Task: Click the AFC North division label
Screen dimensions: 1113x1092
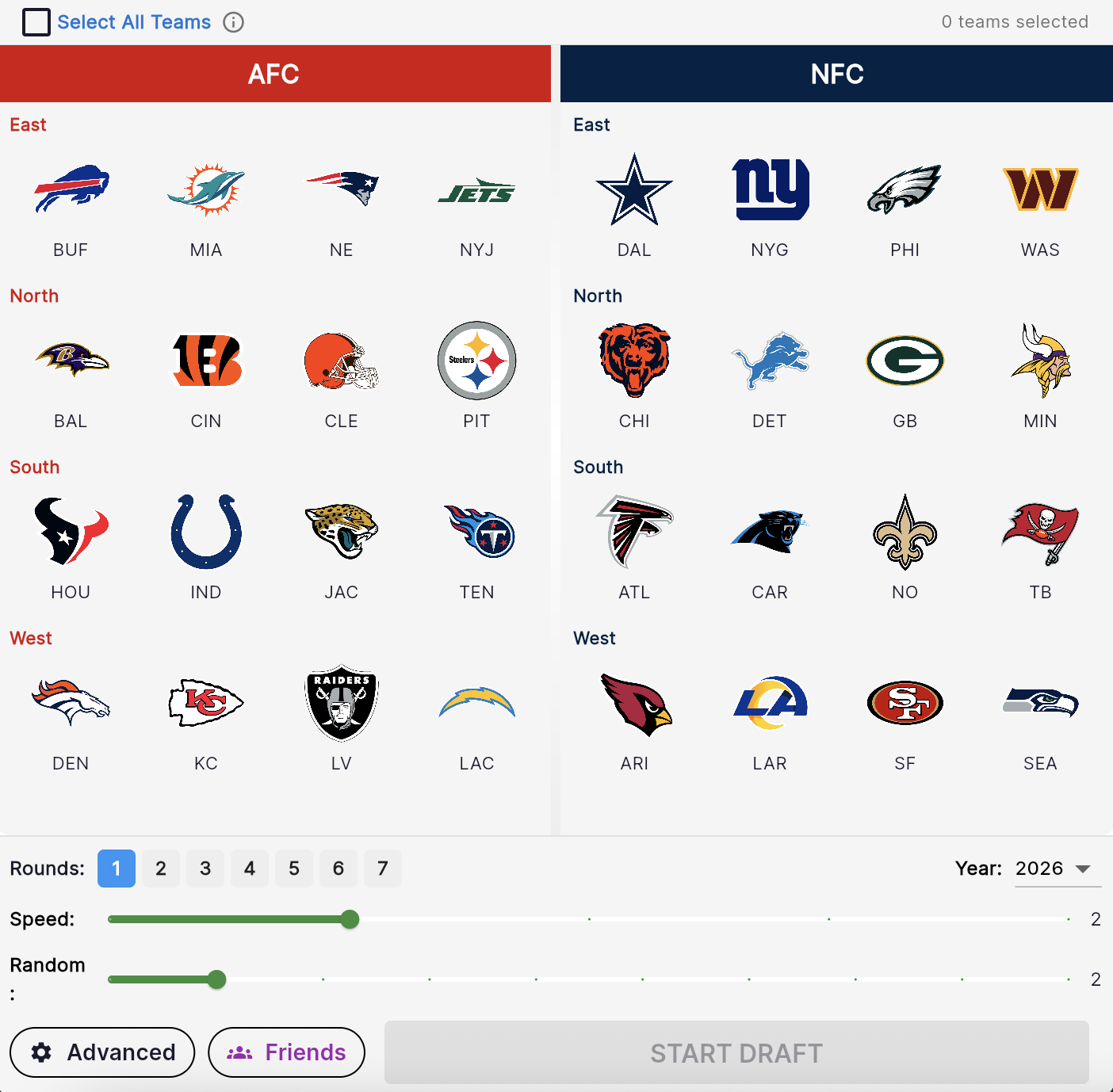Action: coord(34,296)
